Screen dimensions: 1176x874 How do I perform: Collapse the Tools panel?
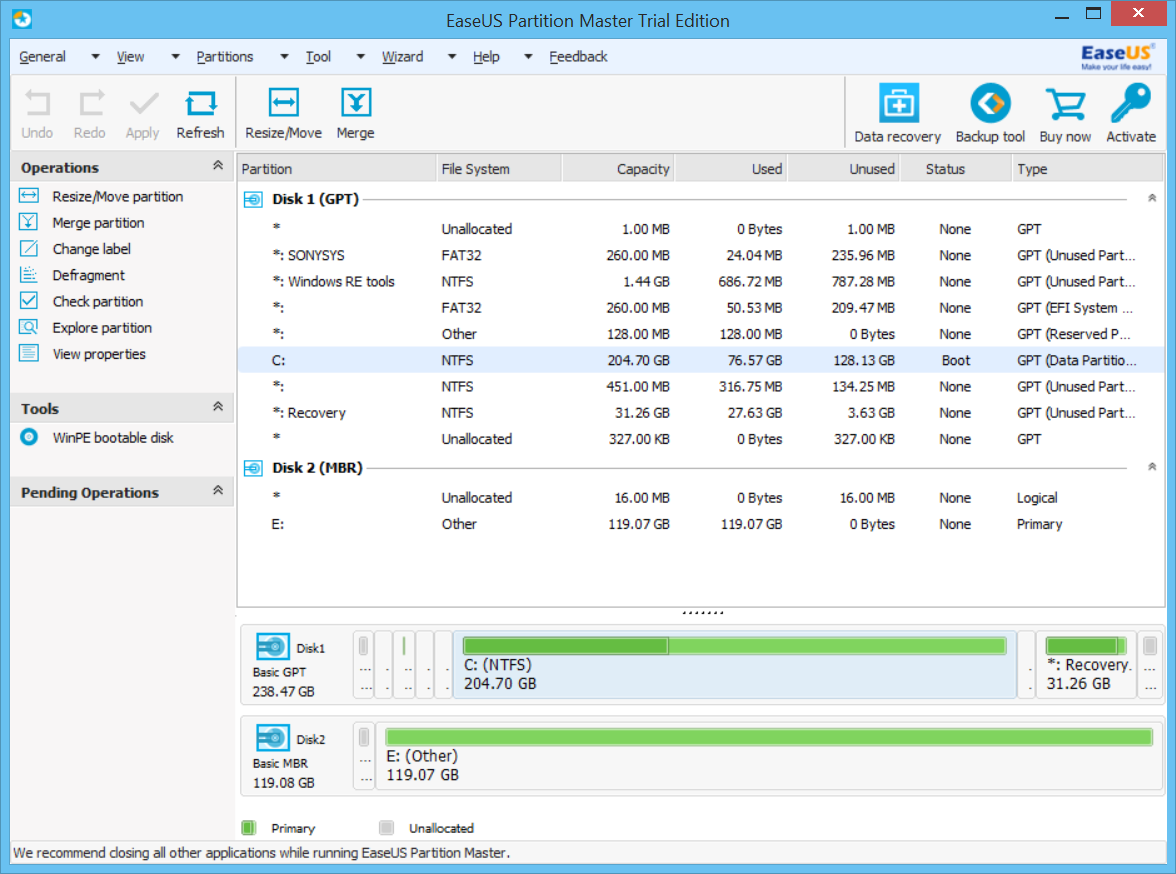pos(218,407)
